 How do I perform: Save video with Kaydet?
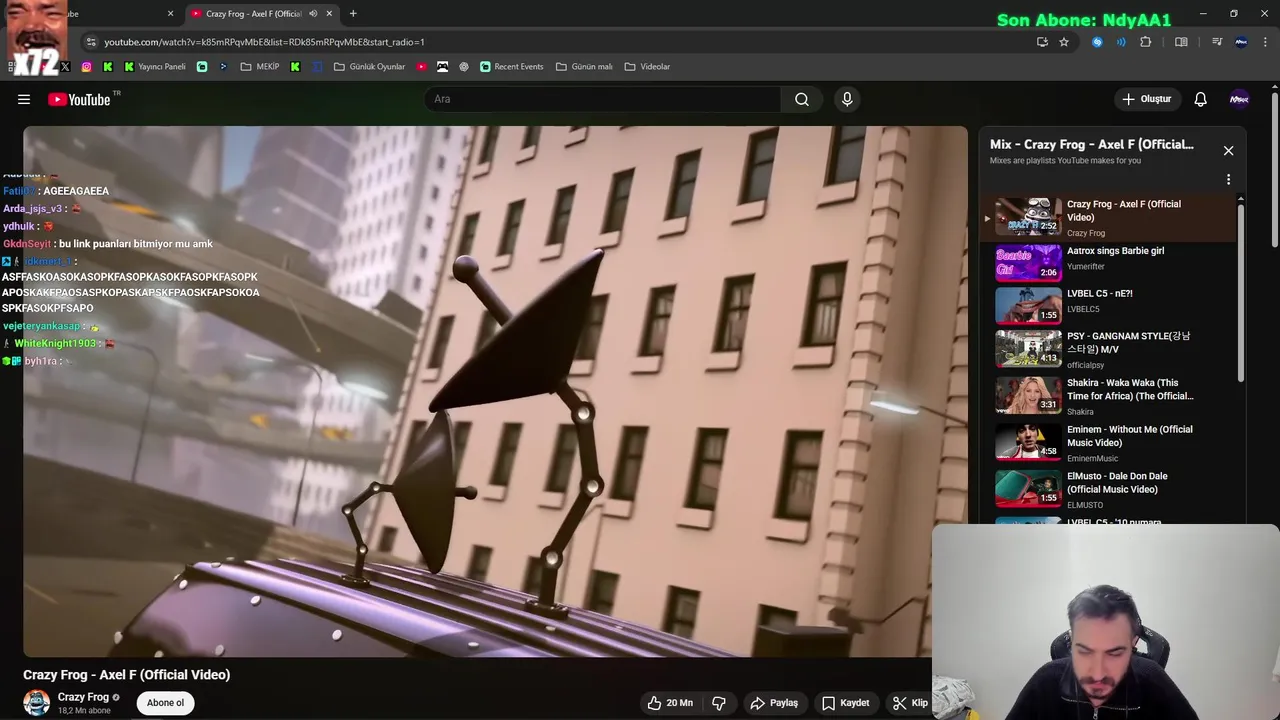845,703
